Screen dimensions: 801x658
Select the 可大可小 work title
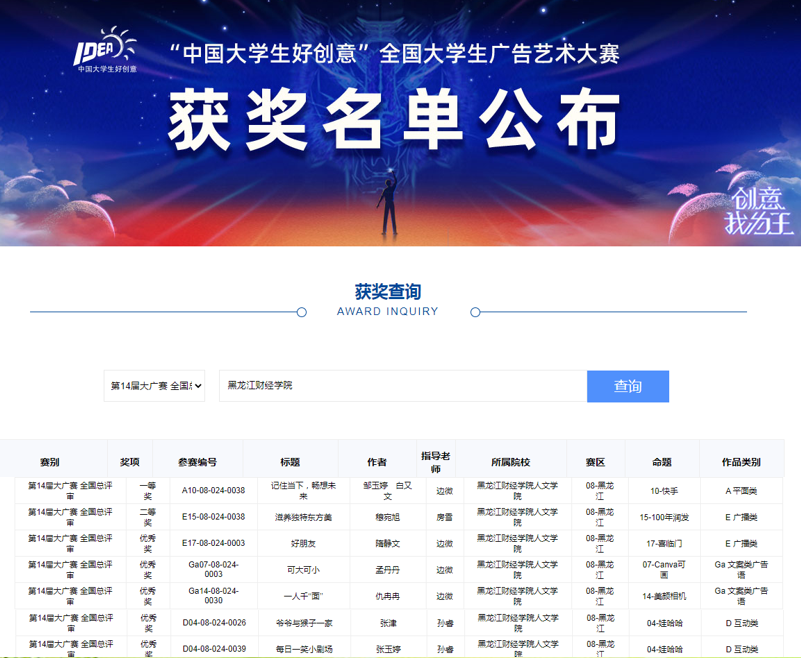[x=304, y=569]
